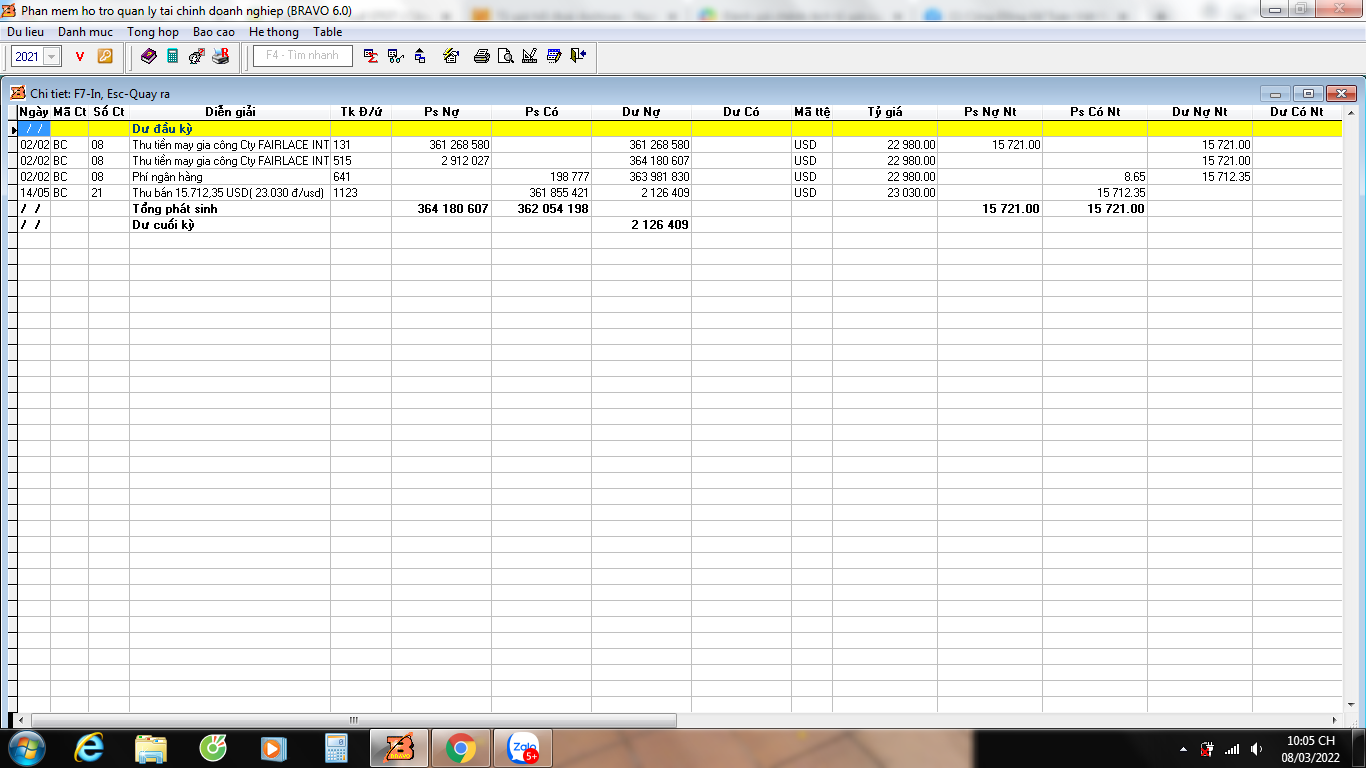Click the exit door icon in toolbar
1366x768 pixels.
click(x=578, y=56)
